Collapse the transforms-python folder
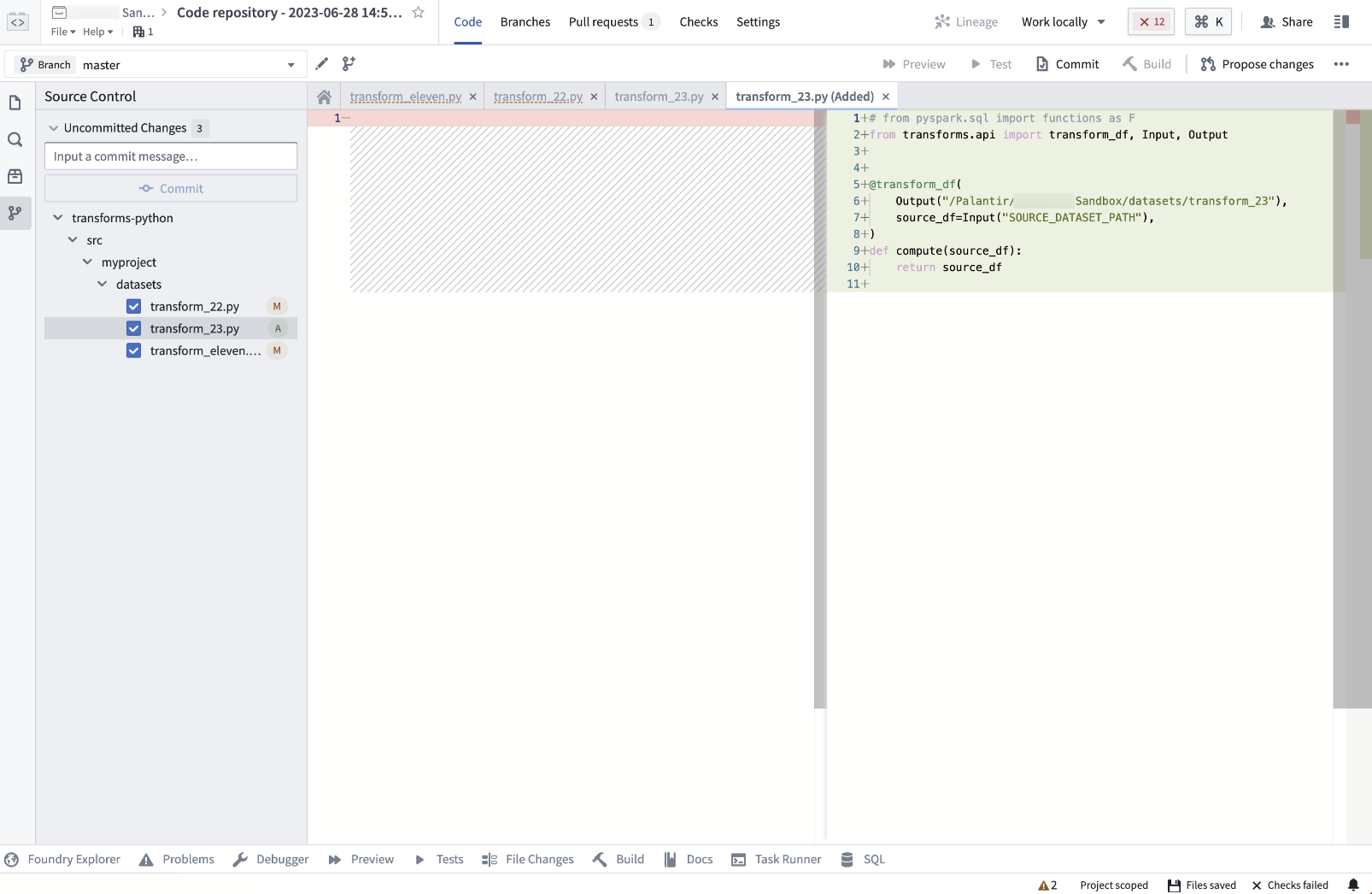The image size is (1372, 894). (x=58, y=218)
